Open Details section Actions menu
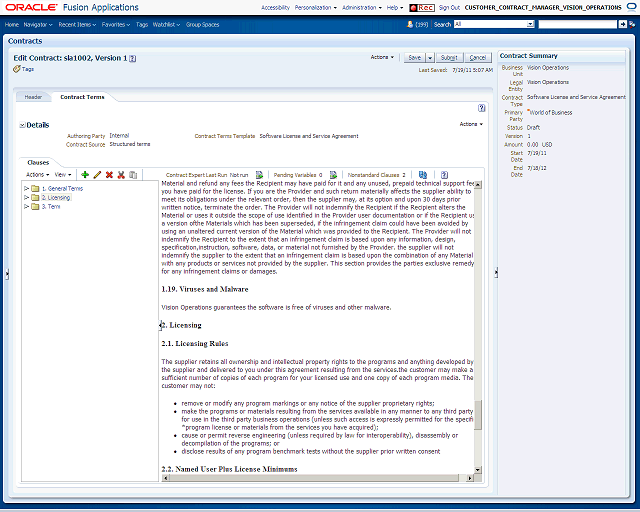640x512 pixels. click(x=471, y=124)
